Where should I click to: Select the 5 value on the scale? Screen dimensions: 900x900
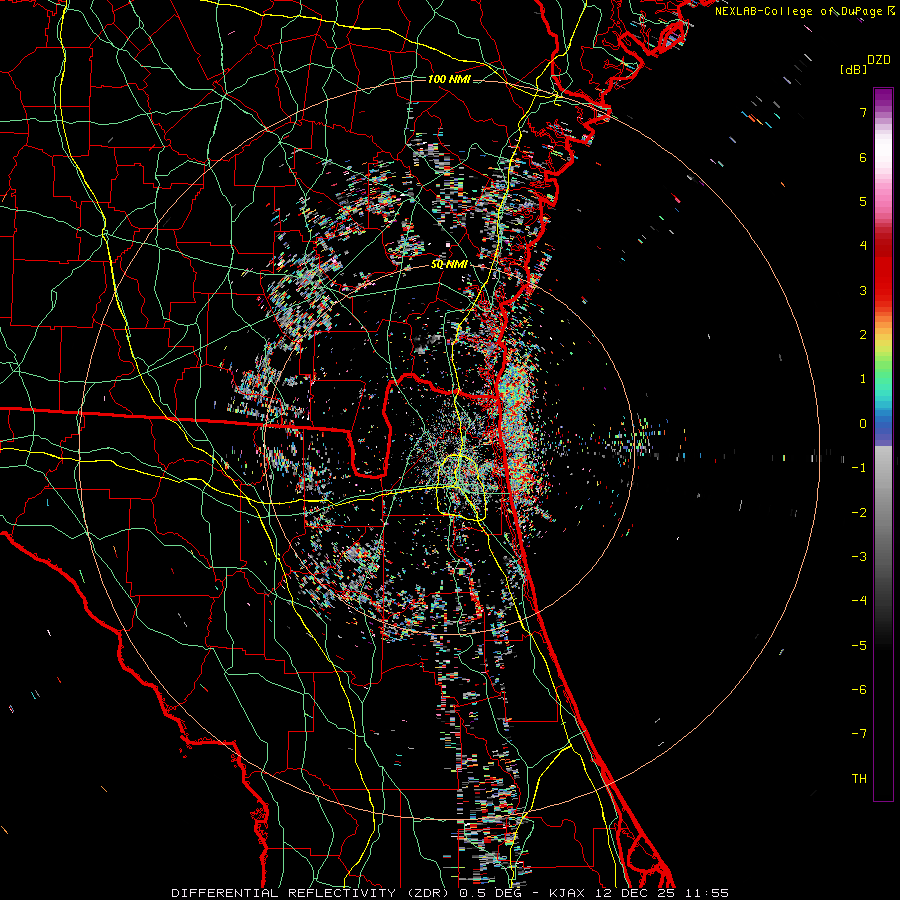click(863, 201)
